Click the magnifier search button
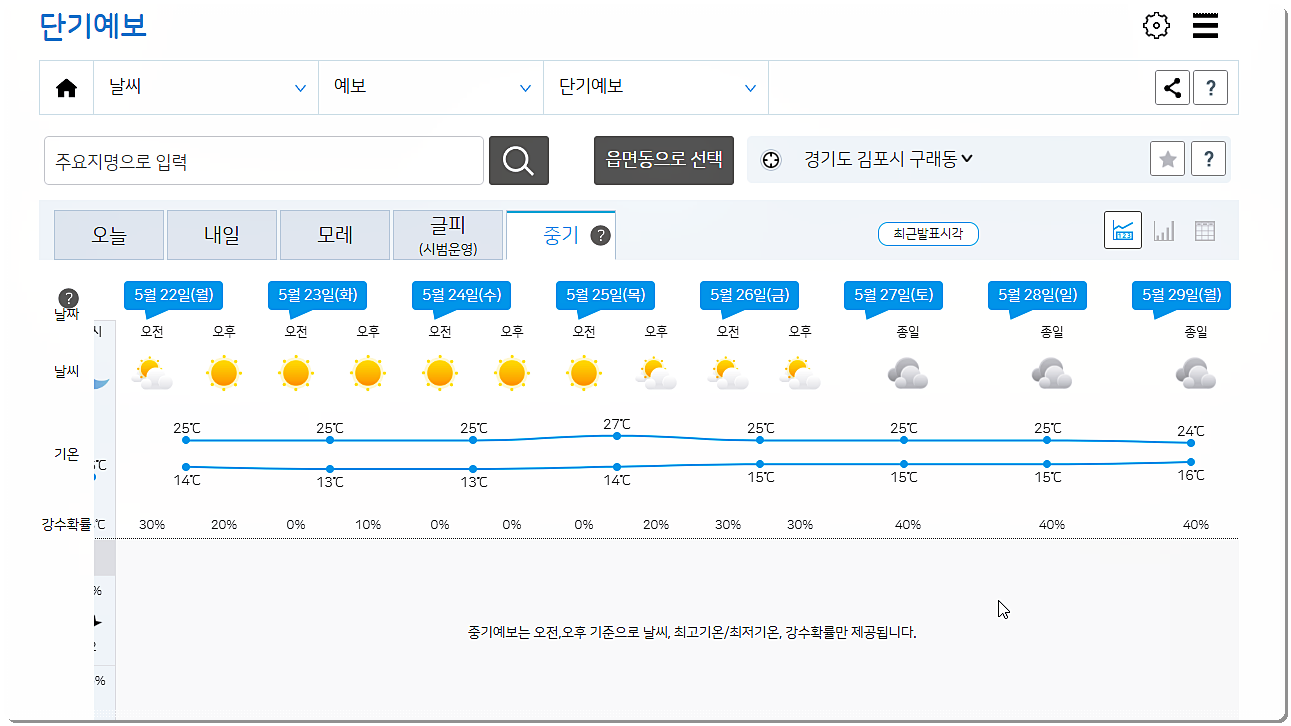The image size is (1291, 726). pos(518,160)
